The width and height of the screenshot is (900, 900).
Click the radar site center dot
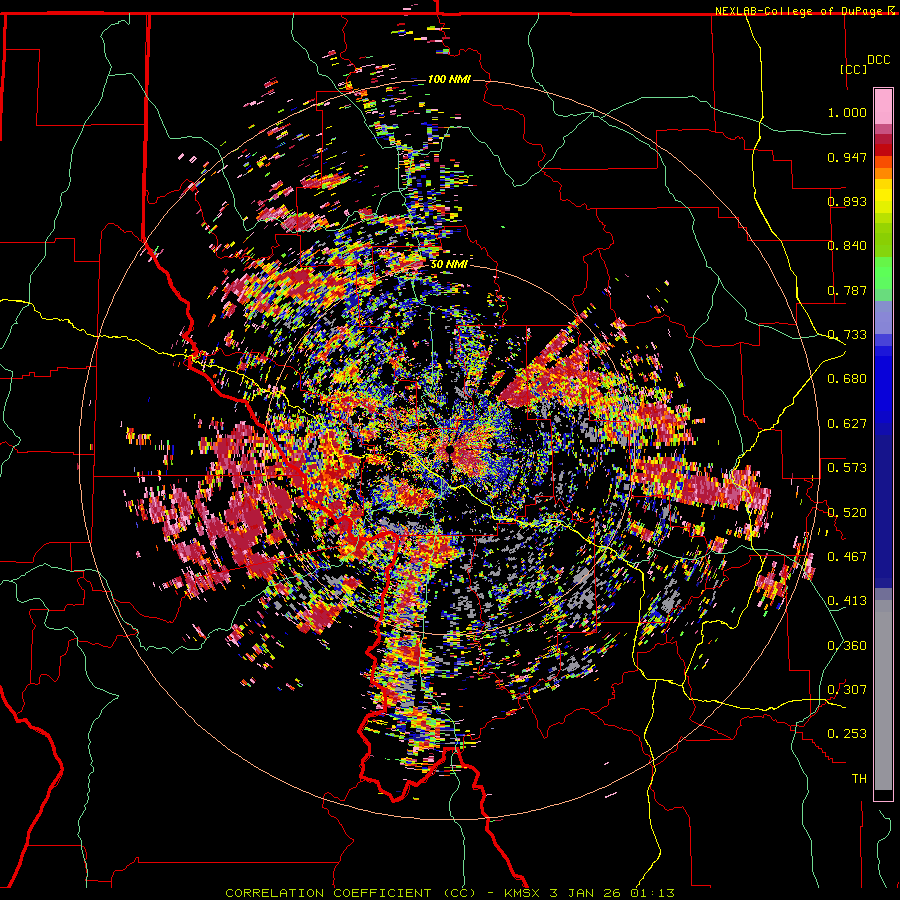[449, 451]
